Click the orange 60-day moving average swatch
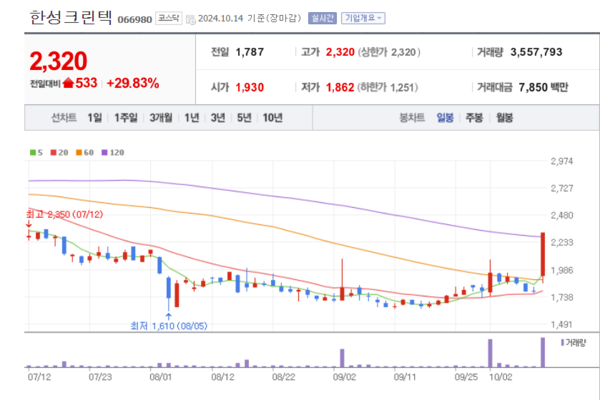This screenshot has height=400, width=600. (x=79, y=152)
